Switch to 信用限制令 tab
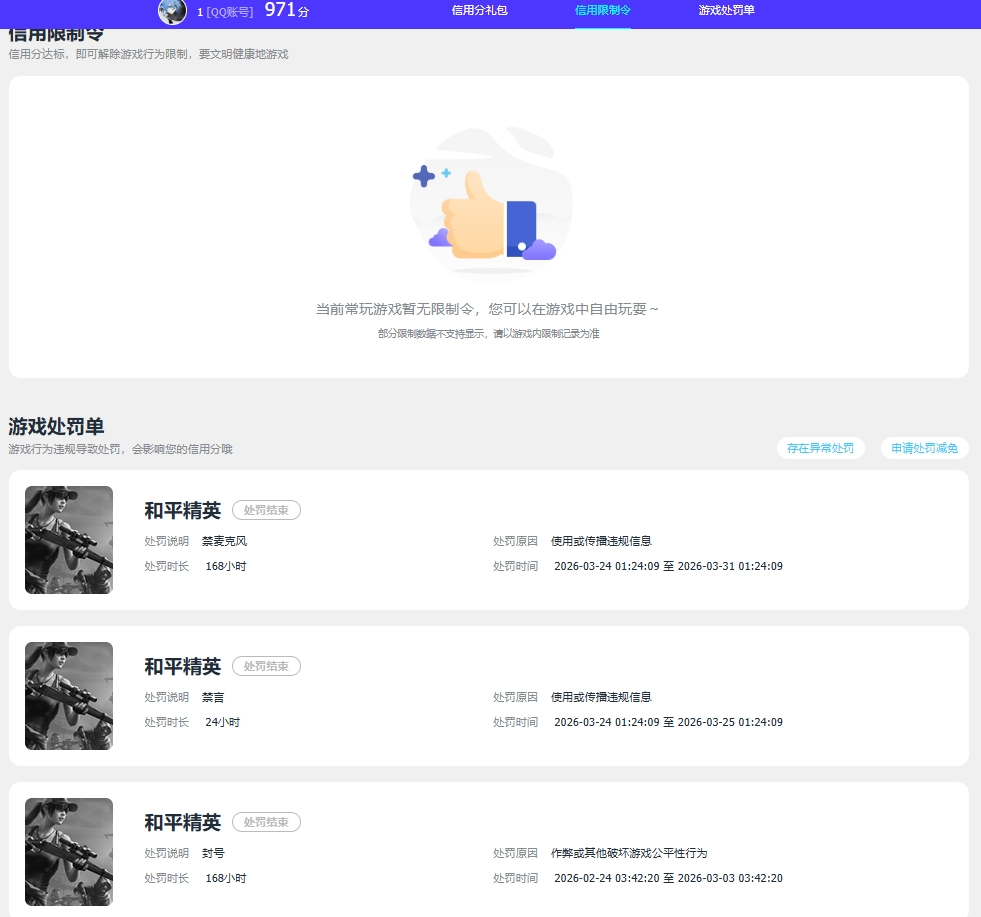The height and width of the screenshot is (917, 981). 602,11
